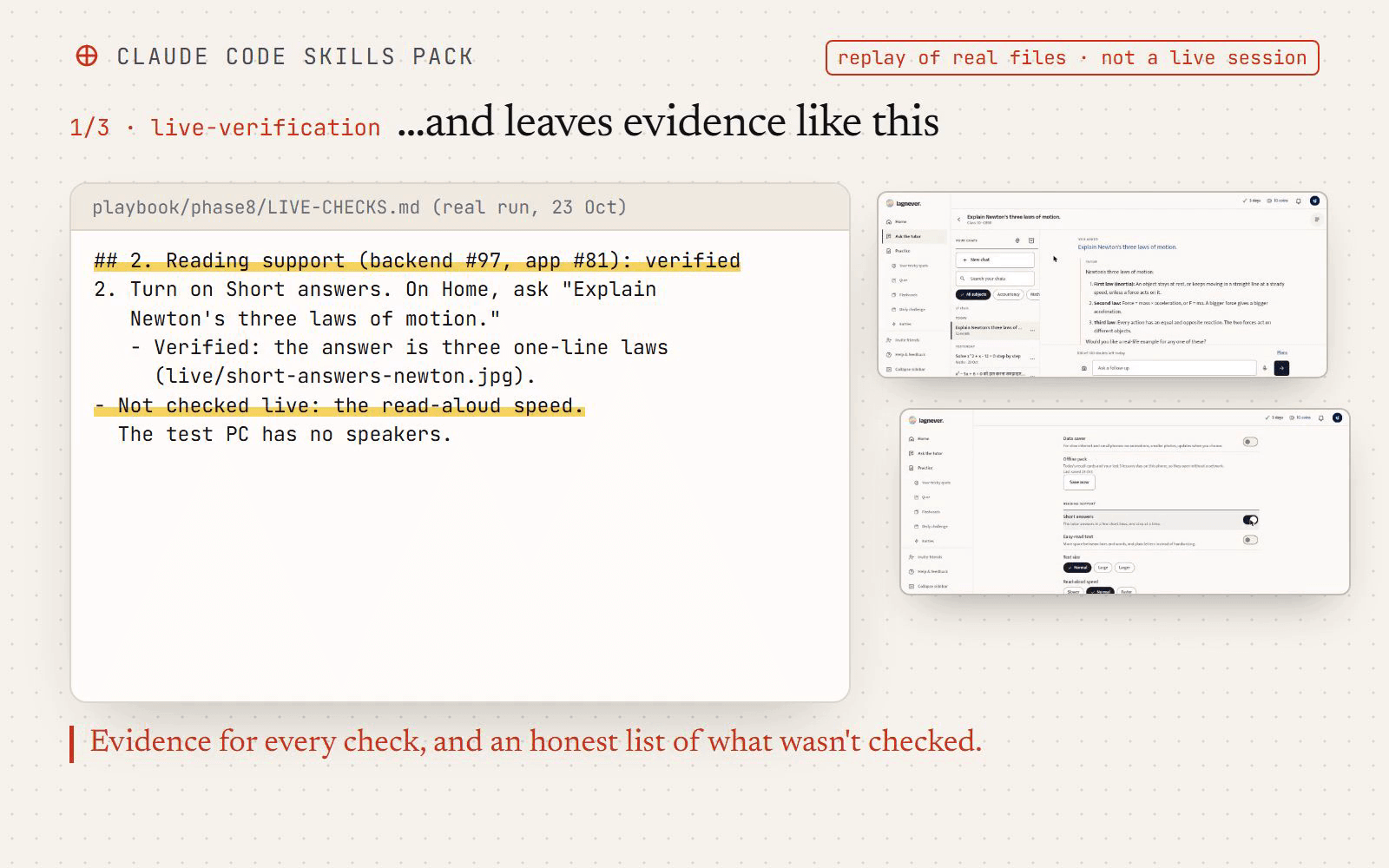Click the profile avatar in the settings screenshot
The image size is (1389, 868).
click(1337, 418)
